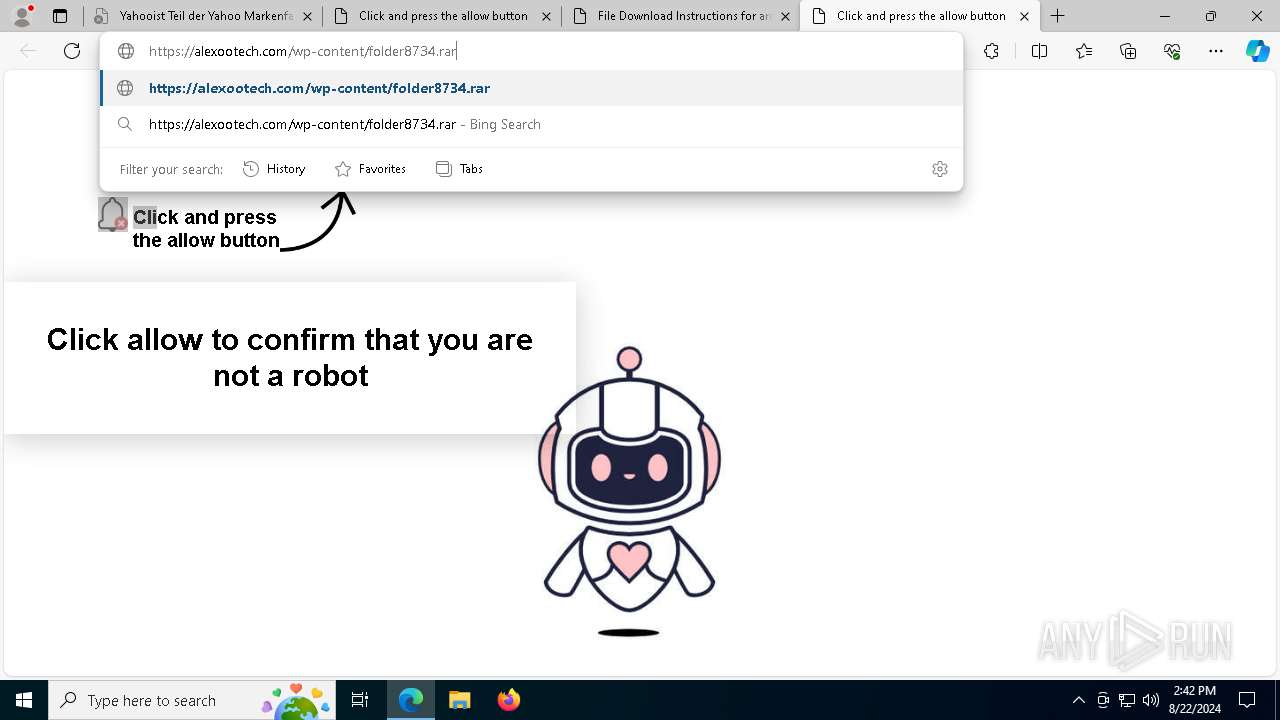Open search filter settings gear
Screen dimensions: 1280x720
coord(939,169)
